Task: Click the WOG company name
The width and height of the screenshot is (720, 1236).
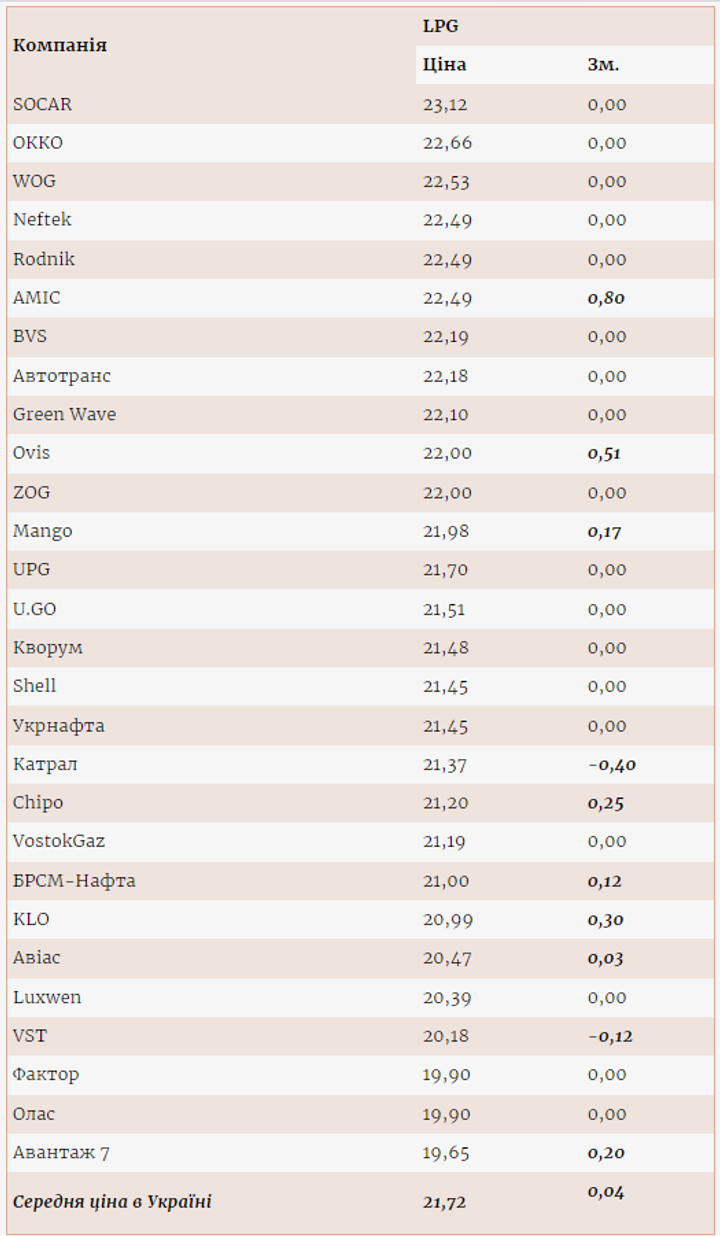Action: [34, 181]
